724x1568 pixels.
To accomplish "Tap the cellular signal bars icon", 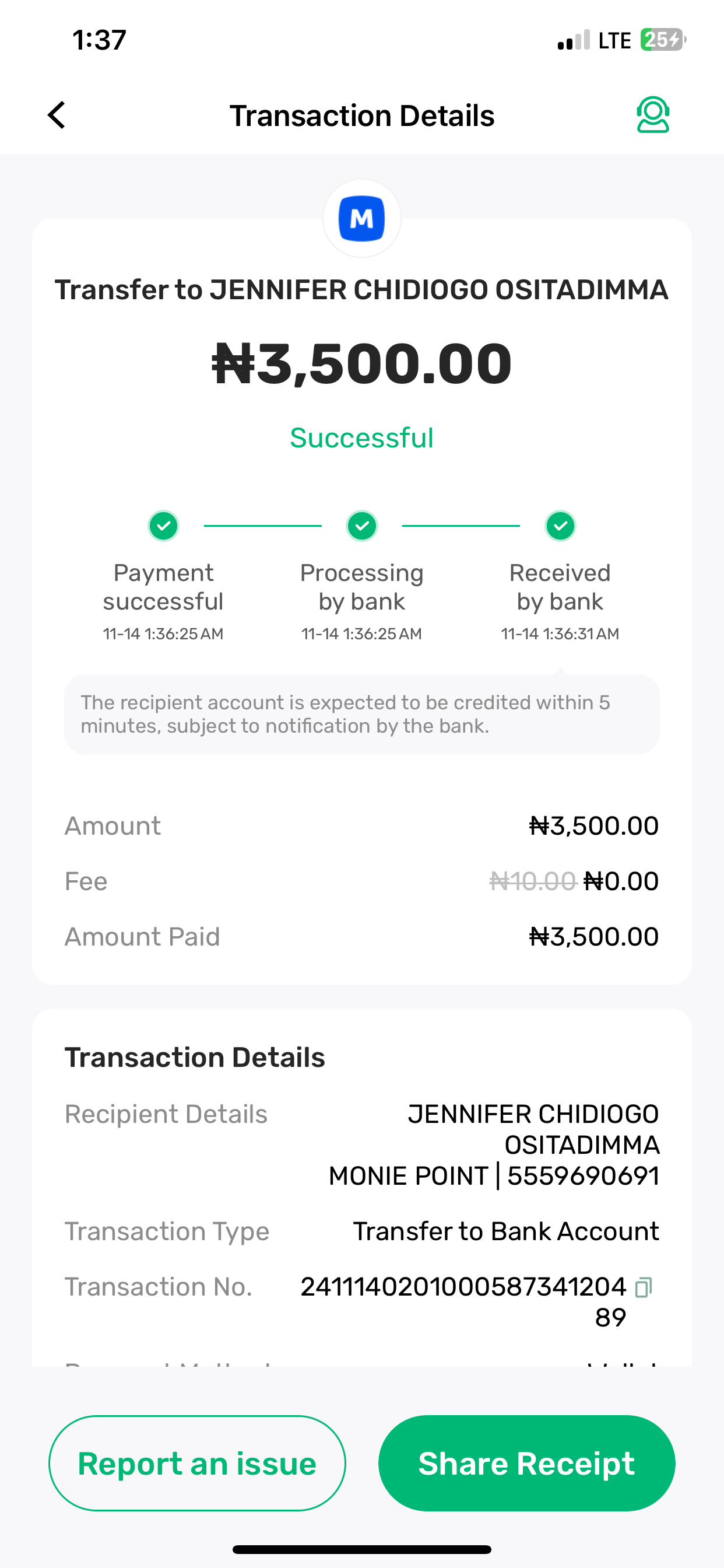I will pyautogui.click(x=573, y=40).
